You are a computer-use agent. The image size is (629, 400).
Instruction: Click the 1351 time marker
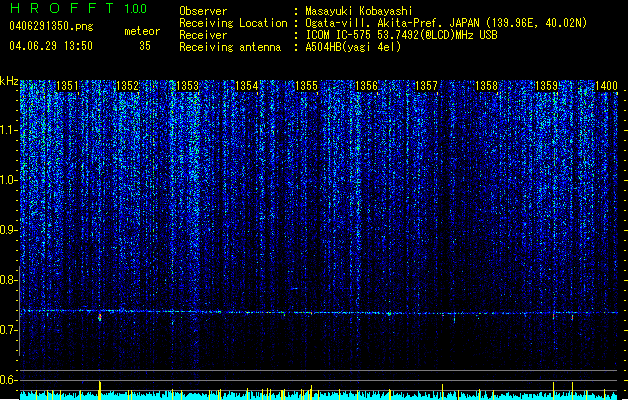coord(67,86)
